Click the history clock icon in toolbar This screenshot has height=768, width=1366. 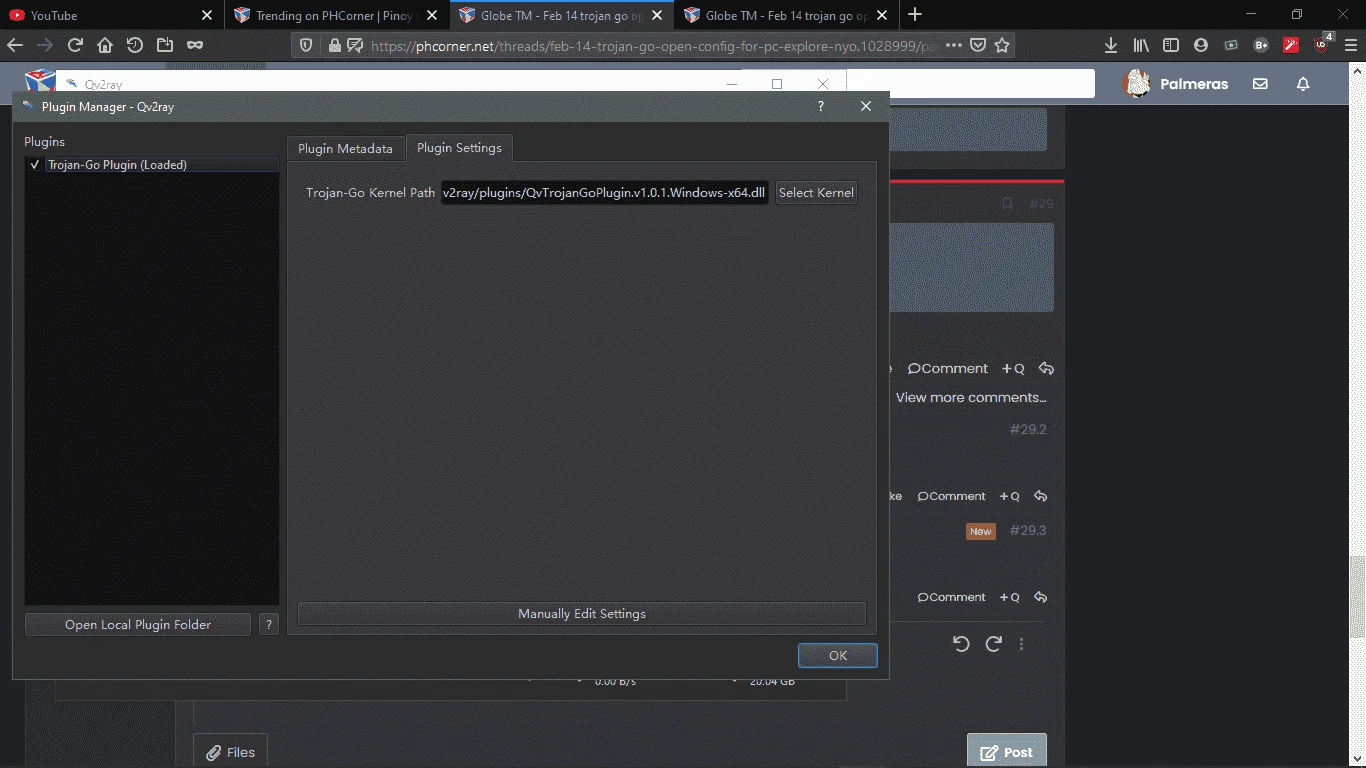(x=135, y=45)
